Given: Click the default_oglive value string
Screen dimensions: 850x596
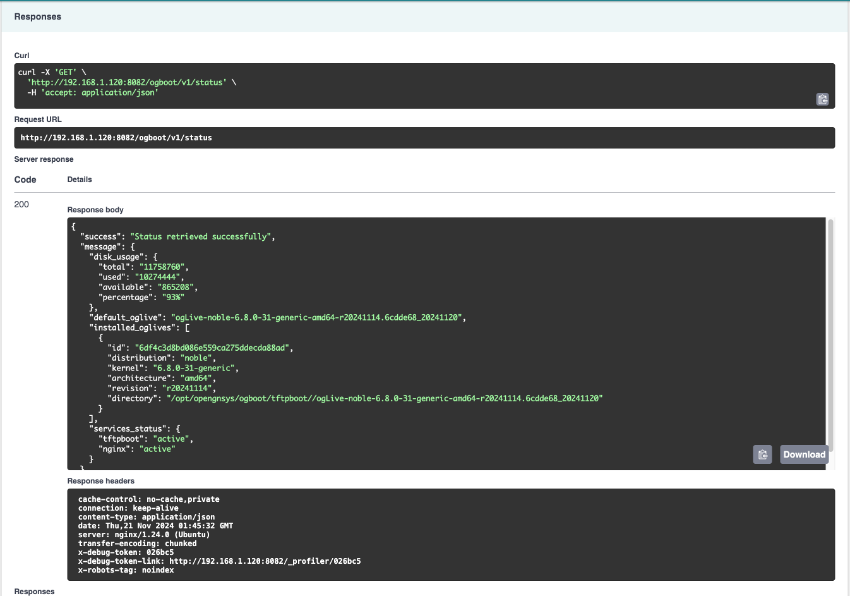Looking at the screenshot, I should pos(319,316).
